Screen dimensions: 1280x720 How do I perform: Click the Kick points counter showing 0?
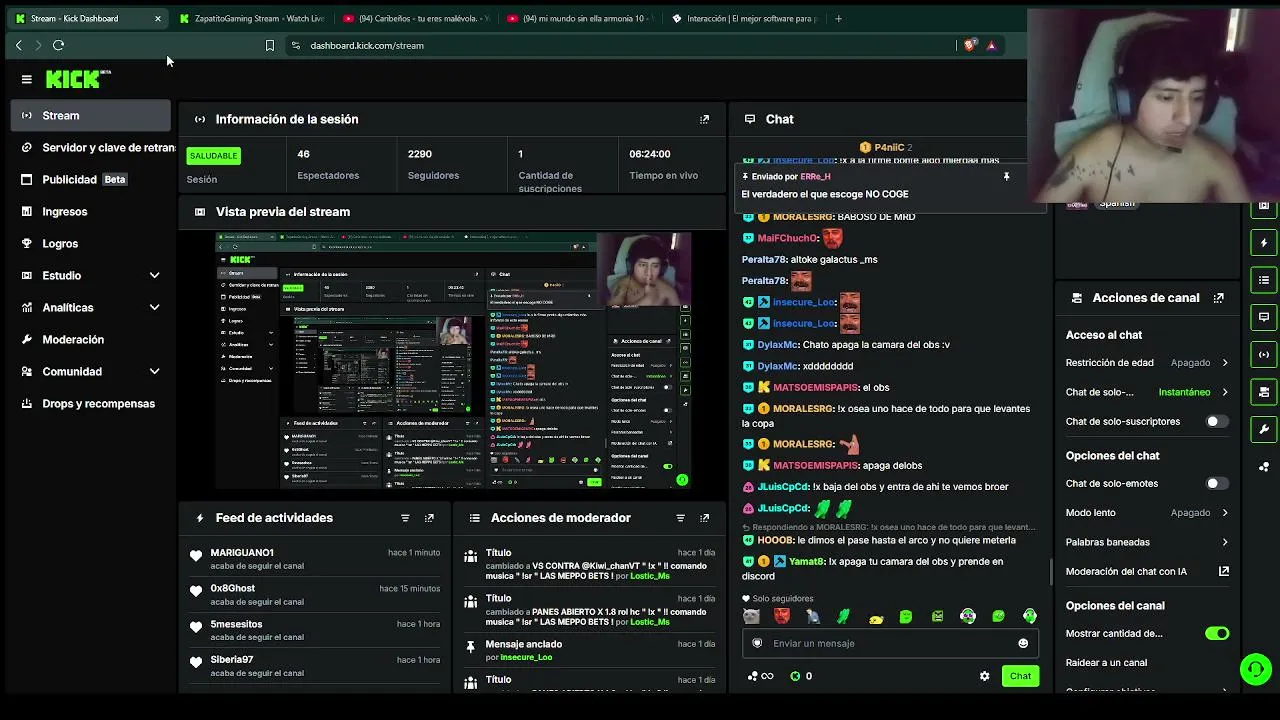pos(801,676)
